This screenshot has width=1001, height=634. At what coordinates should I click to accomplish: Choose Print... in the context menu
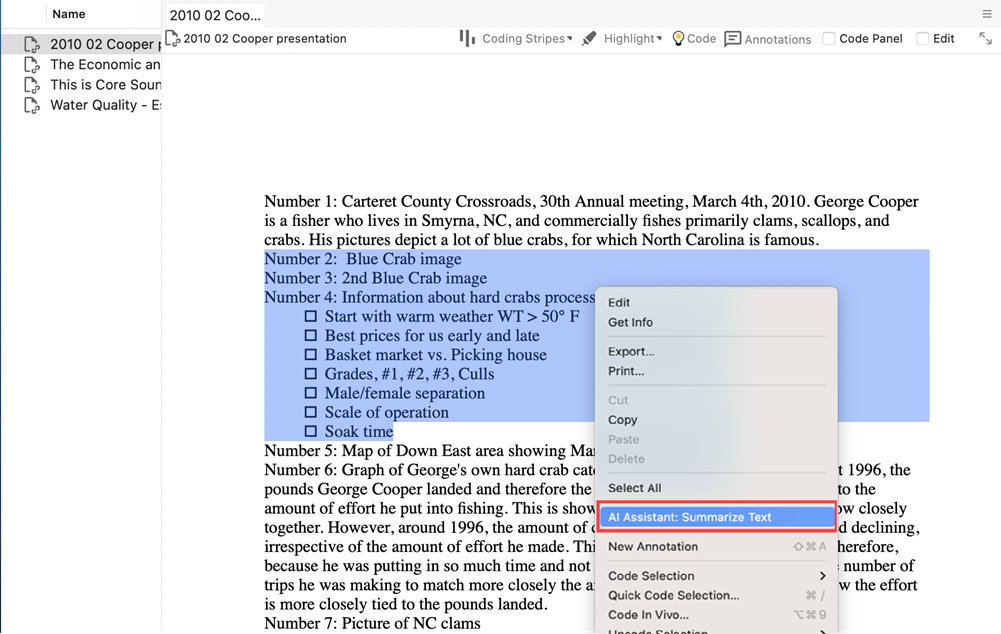[626, 372]
